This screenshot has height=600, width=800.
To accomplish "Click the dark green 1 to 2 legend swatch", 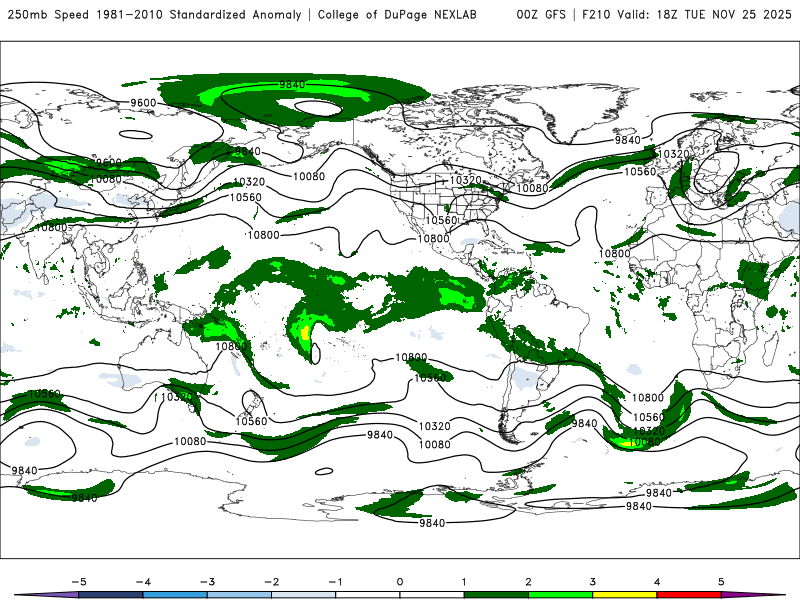I will pyautogui.click(x=496, y=595).
